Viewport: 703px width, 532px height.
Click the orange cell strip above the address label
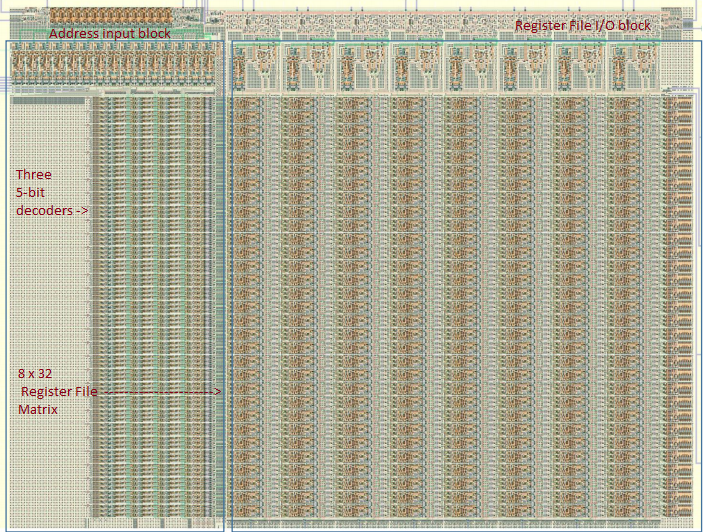tap(110, 15)
